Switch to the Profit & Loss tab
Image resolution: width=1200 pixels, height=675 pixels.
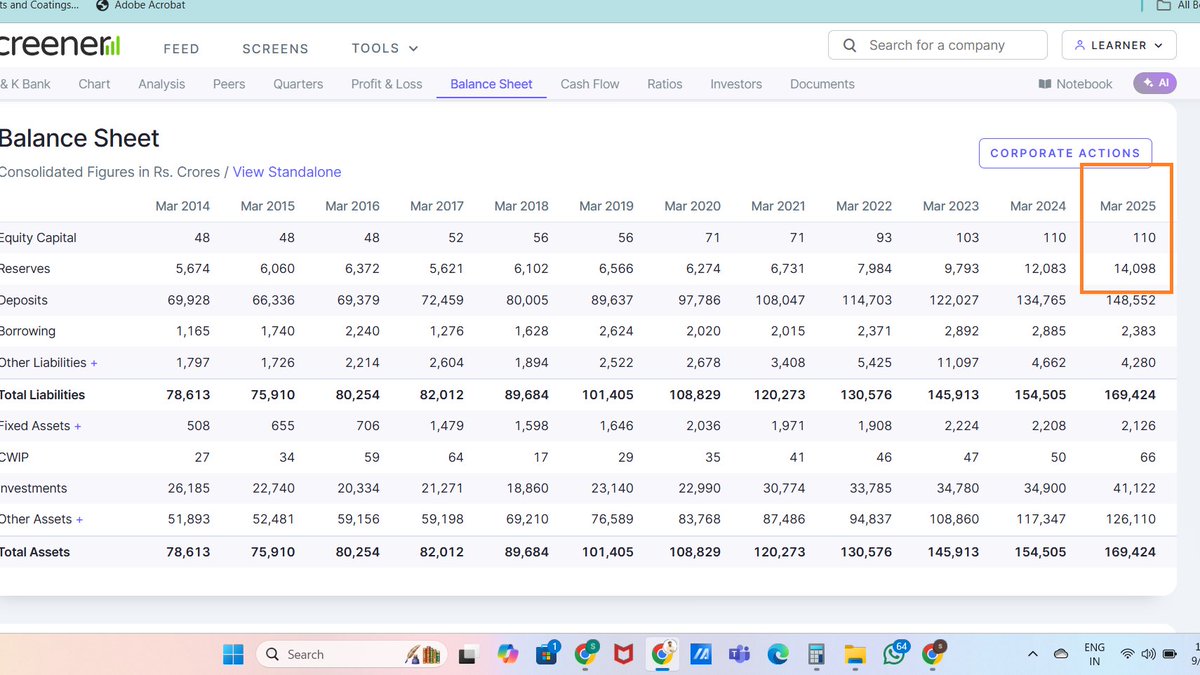387,84
